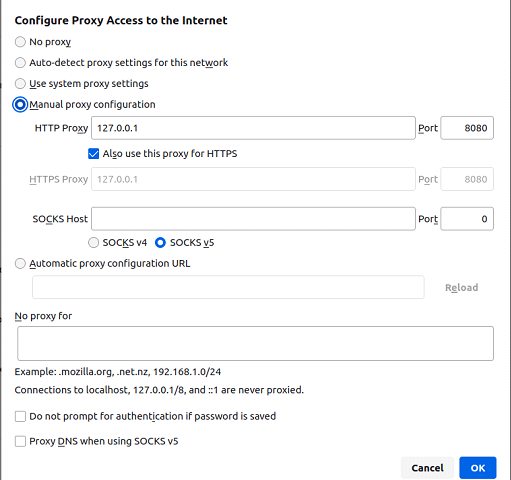Click the Reload button
Image resolution: width=511 pixels, height=480 pixels.
461,287
